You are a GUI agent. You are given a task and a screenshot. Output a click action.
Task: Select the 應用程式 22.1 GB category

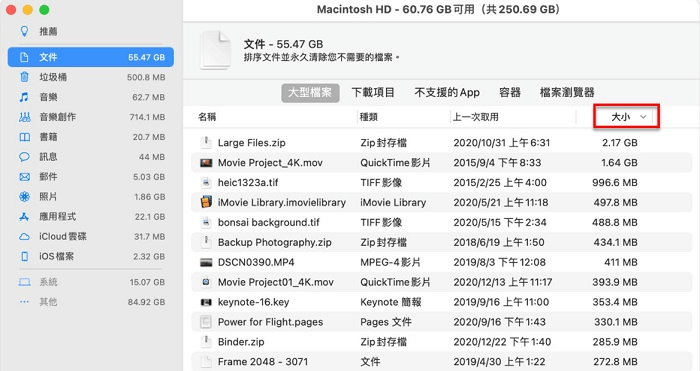coord(91,217)
